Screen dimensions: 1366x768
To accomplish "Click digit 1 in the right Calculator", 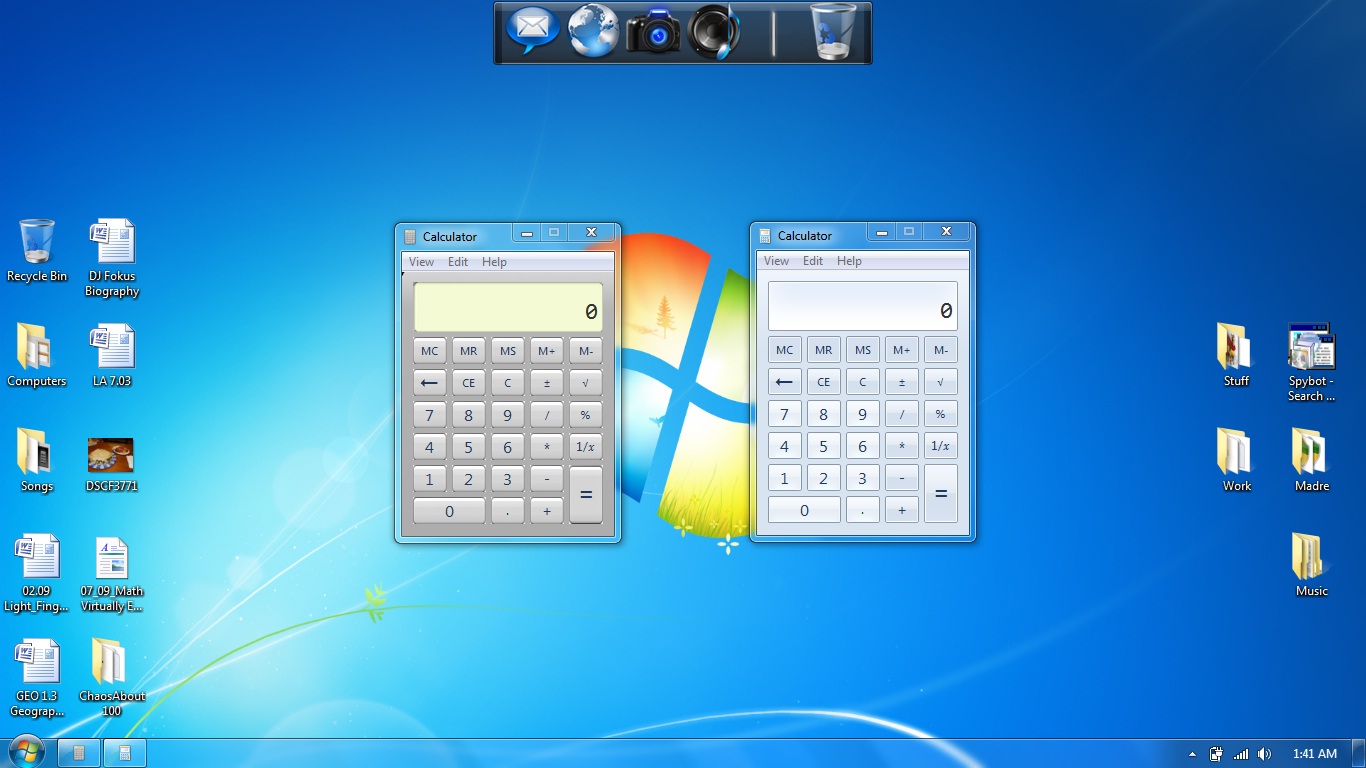I will pos(785,479).
